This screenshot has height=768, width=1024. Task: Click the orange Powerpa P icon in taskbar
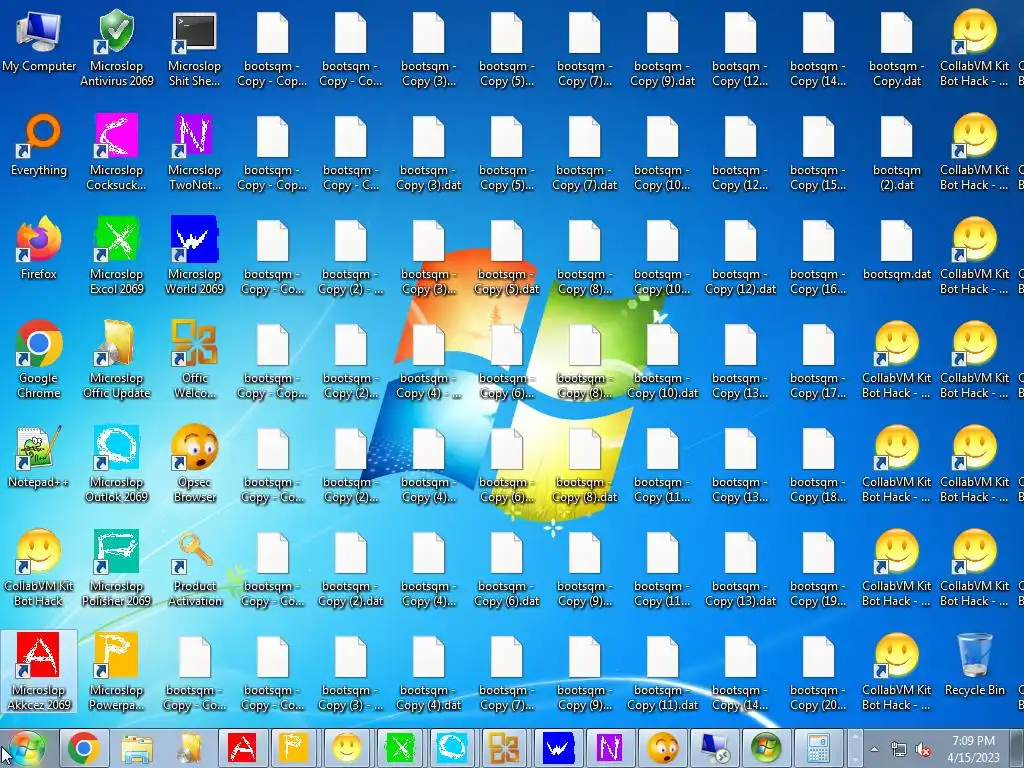(x=294, y=748)
